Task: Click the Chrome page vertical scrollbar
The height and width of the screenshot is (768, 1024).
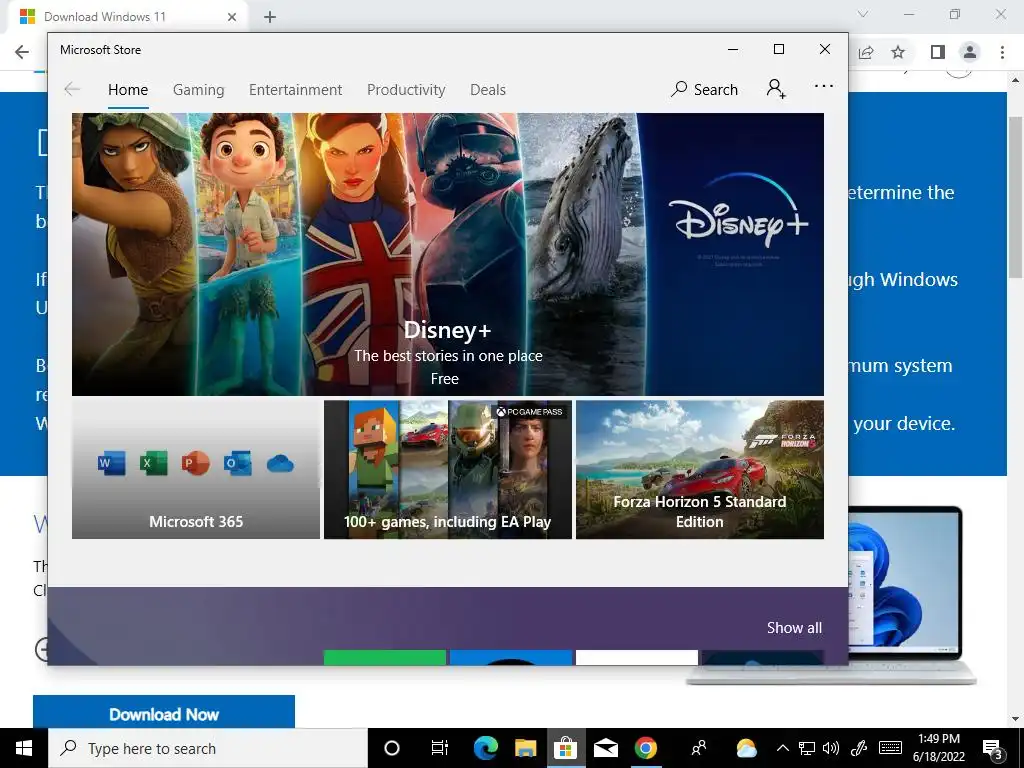Action: (1016, 197)
